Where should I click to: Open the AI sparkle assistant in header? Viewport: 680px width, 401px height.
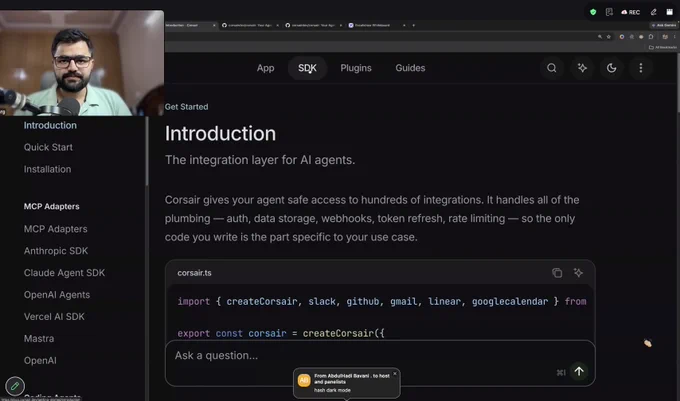pos(582,68)
